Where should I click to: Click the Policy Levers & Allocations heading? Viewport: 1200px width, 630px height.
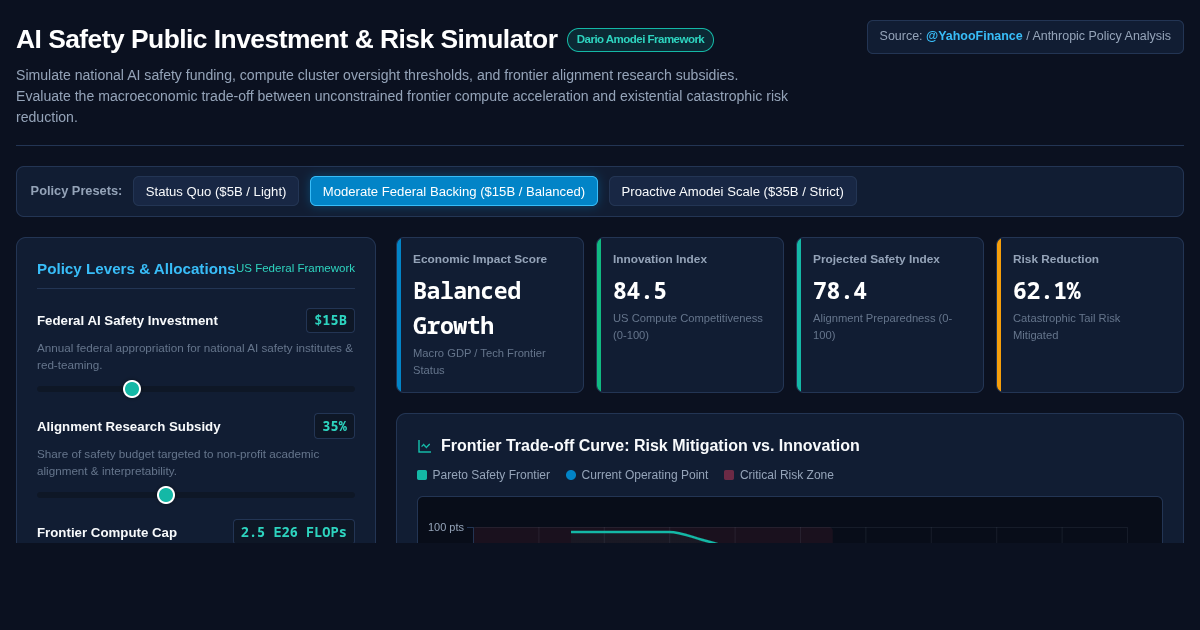coord(136,268)
